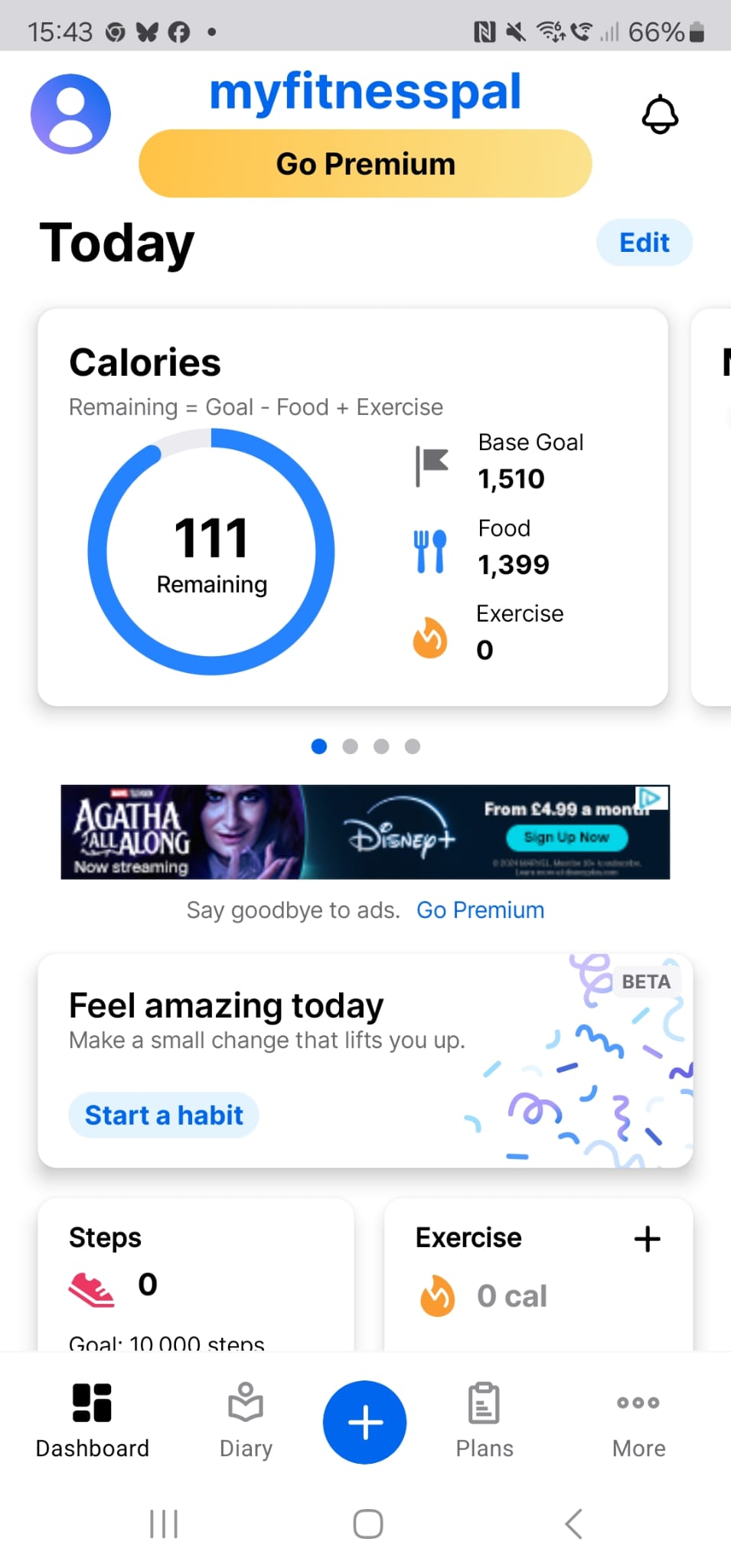The image size is (731, 1568).
Task: Tap the Food fork and knife icon
Action: tap(430, 551)
